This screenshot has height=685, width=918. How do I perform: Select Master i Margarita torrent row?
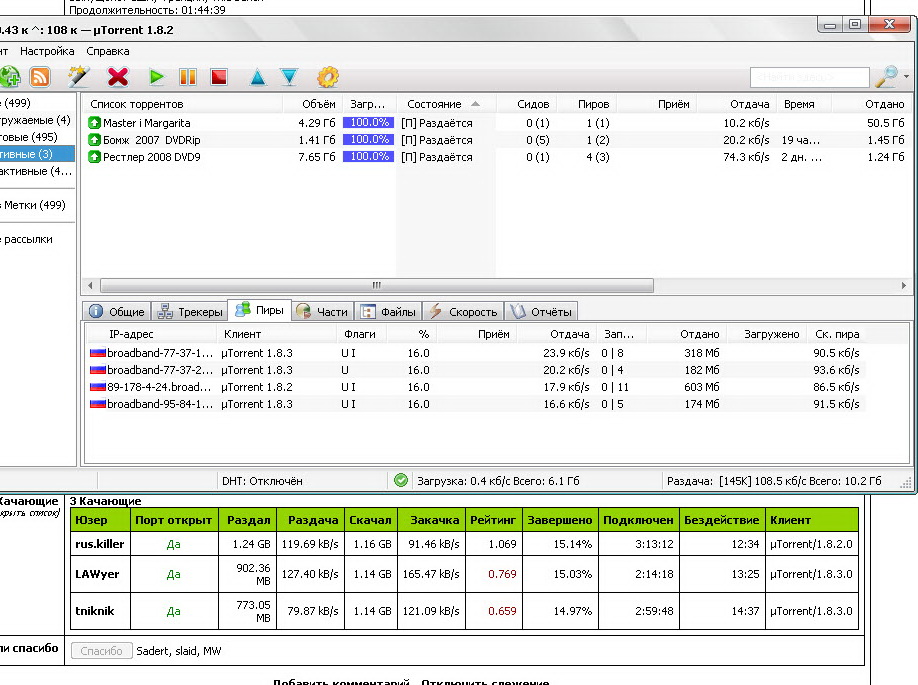pos(496,123)
